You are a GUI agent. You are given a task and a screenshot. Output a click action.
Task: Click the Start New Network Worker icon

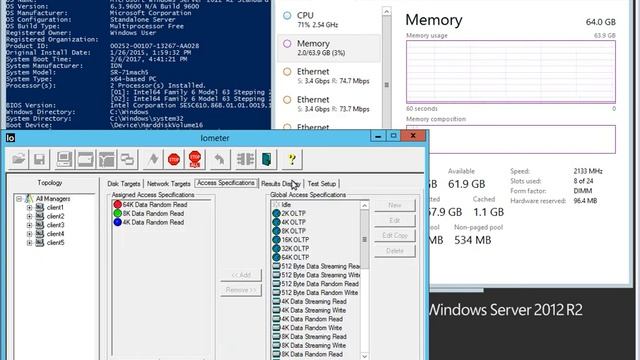pos(107,159)
